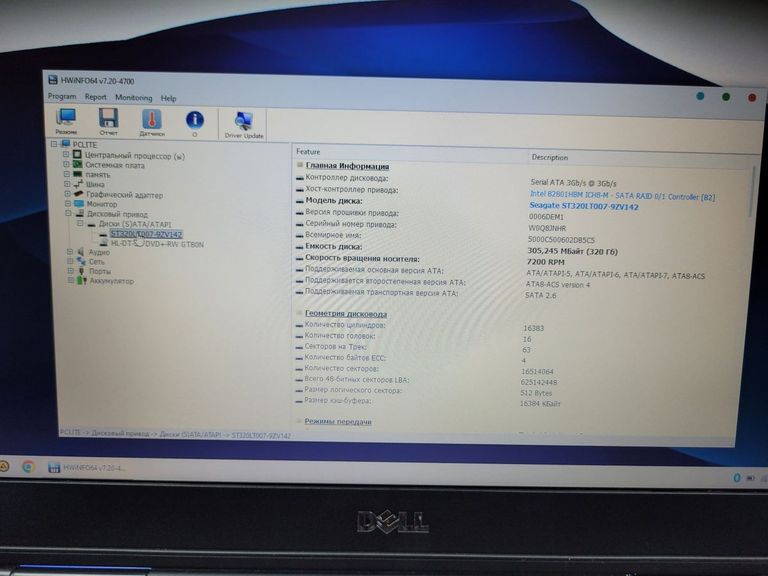Select the HL-DT-ST DVD+-RW GT80N drive item
Screen dimensions: 768x576
pos(157,243)
